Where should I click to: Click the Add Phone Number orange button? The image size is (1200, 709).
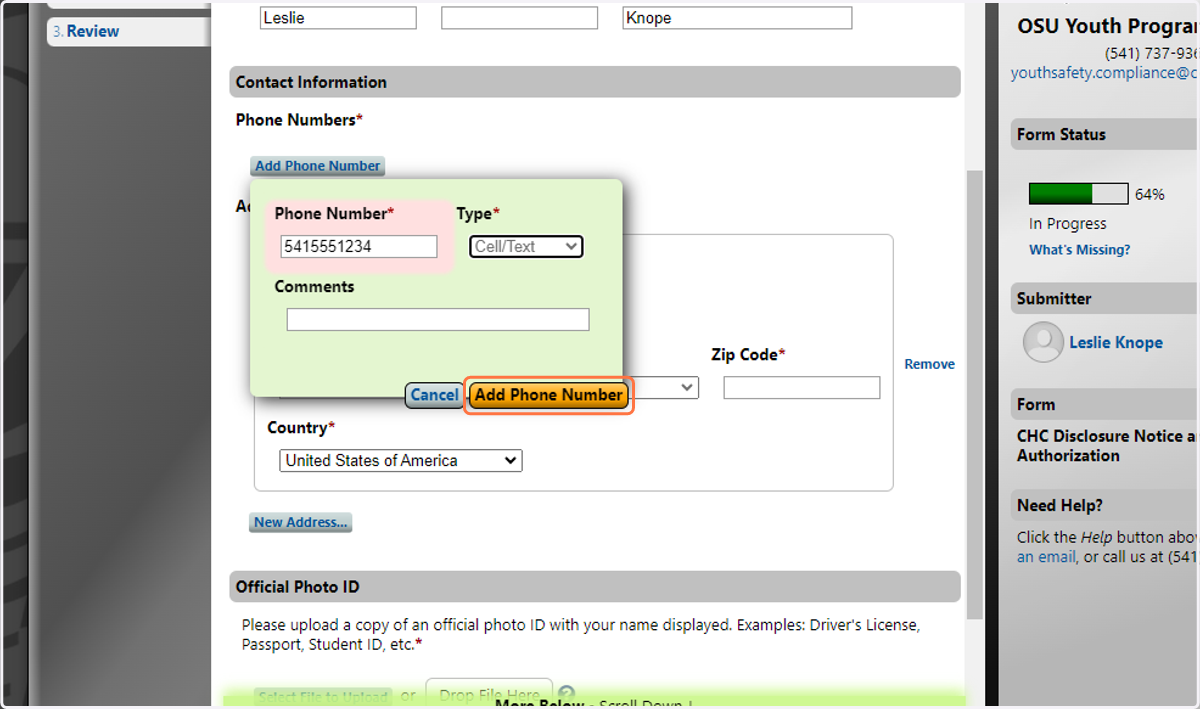(549, 395)
